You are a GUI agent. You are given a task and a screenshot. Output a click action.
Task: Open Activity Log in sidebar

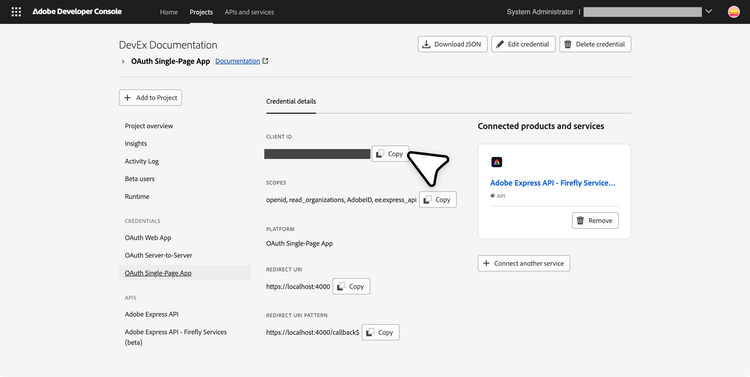(x=142, y=161)
